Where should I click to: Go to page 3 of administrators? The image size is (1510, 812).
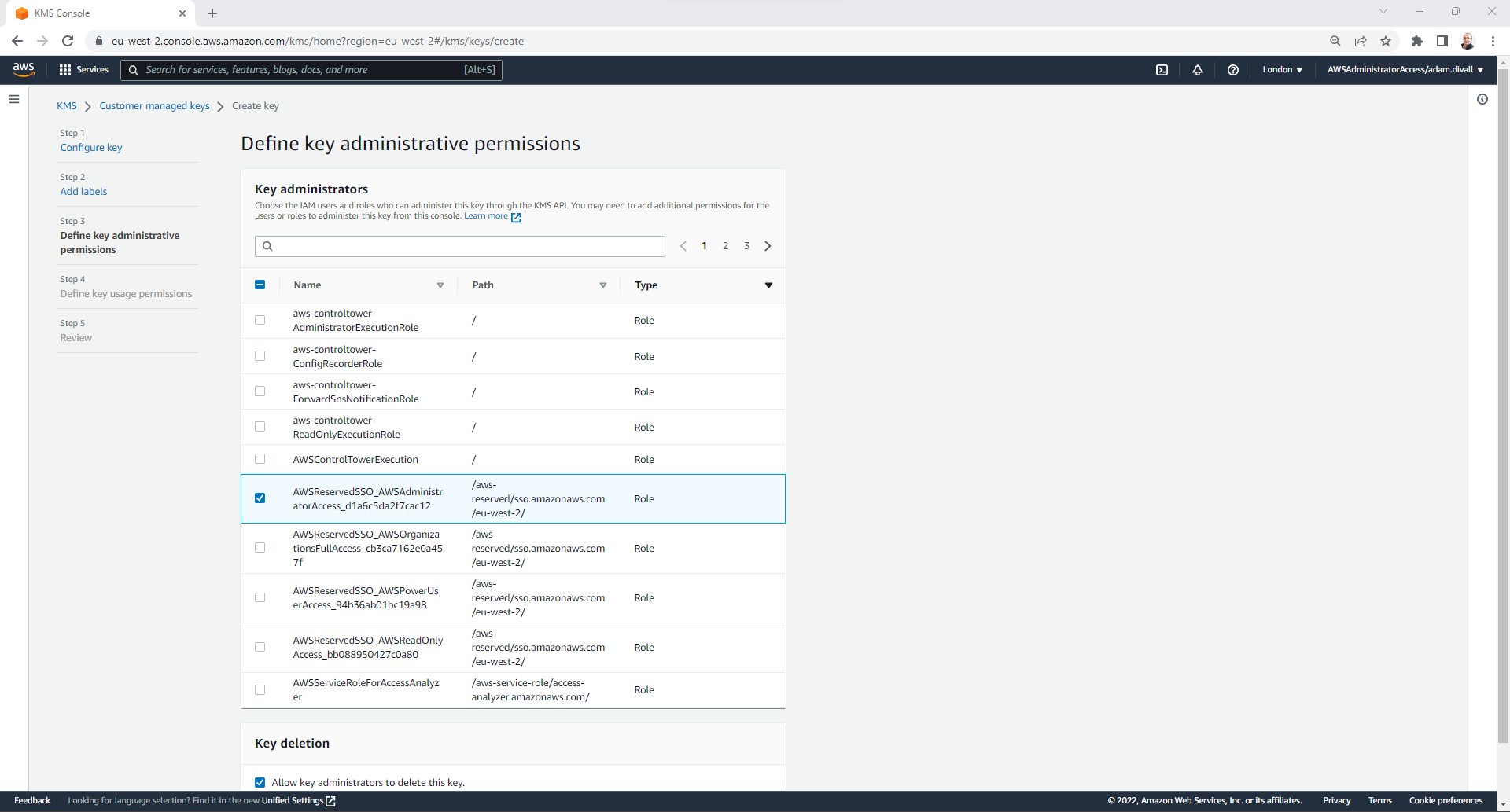746,246
